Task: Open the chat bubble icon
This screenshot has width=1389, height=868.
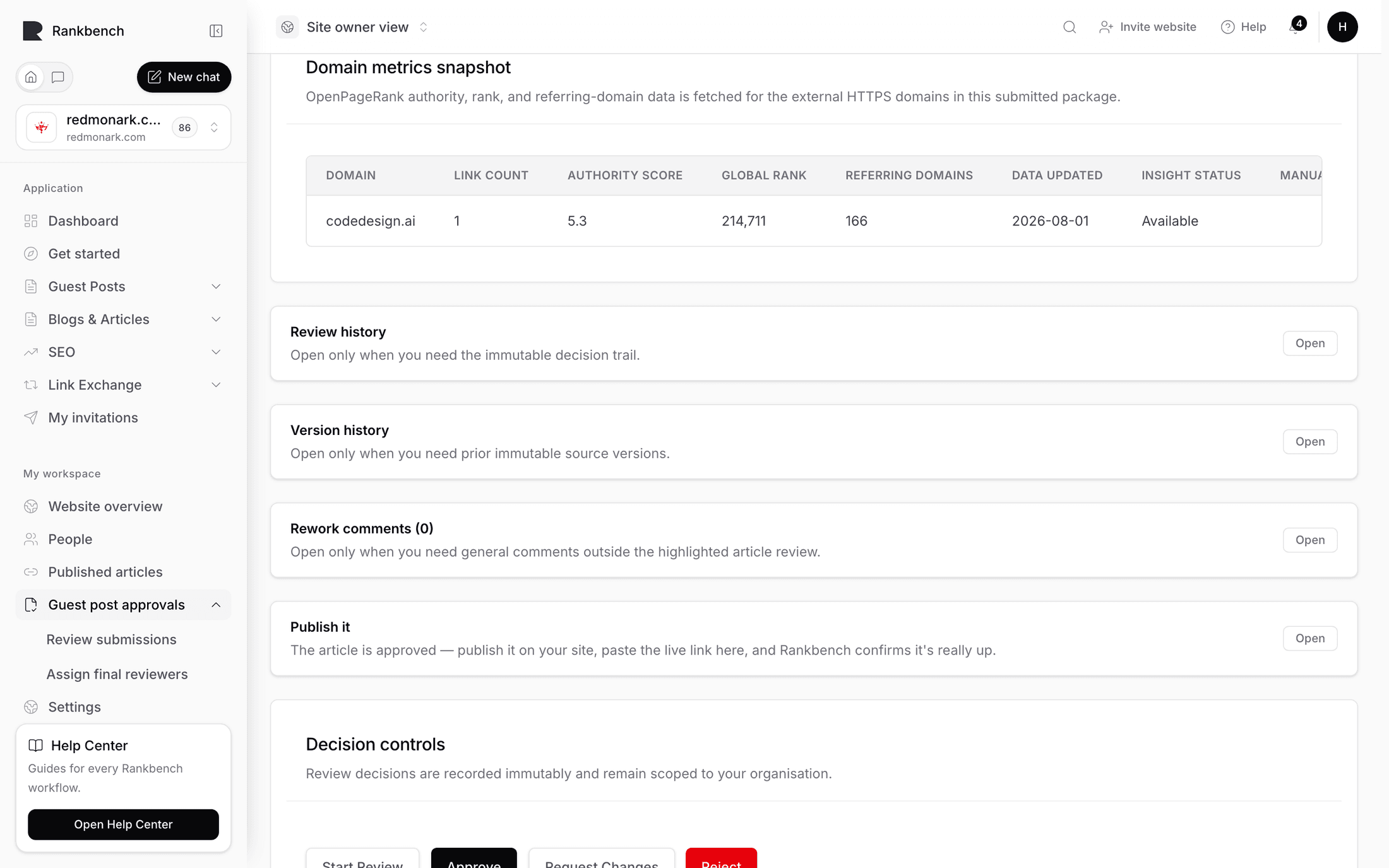Action: 58,77
